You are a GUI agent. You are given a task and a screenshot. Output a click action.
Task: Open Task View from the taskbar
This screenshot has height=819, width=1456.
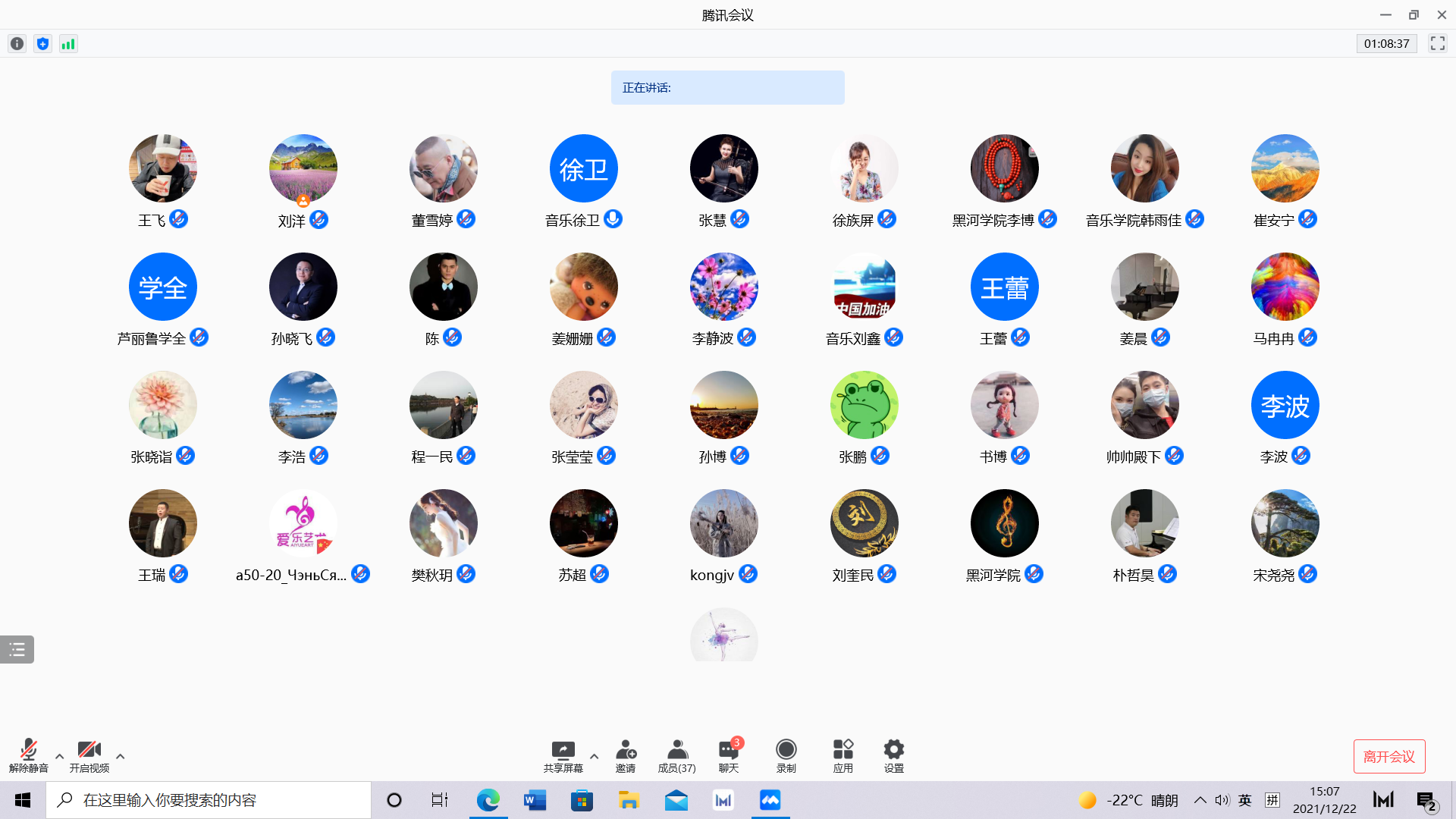(x=440, y=800)
